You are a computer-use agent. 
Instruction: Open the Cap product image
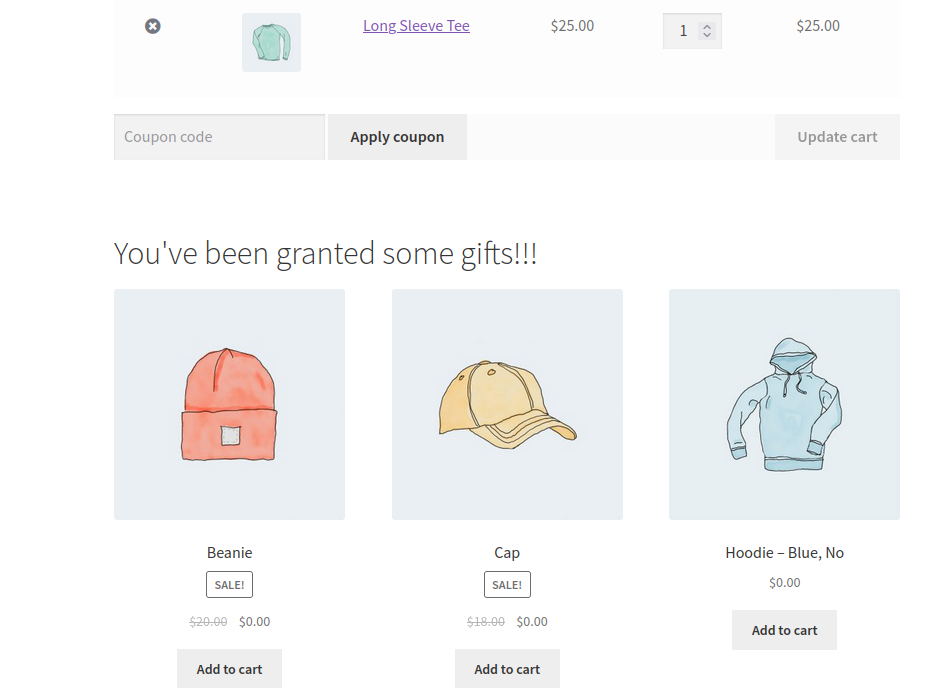pyautogui.click(x=507, y=404)
